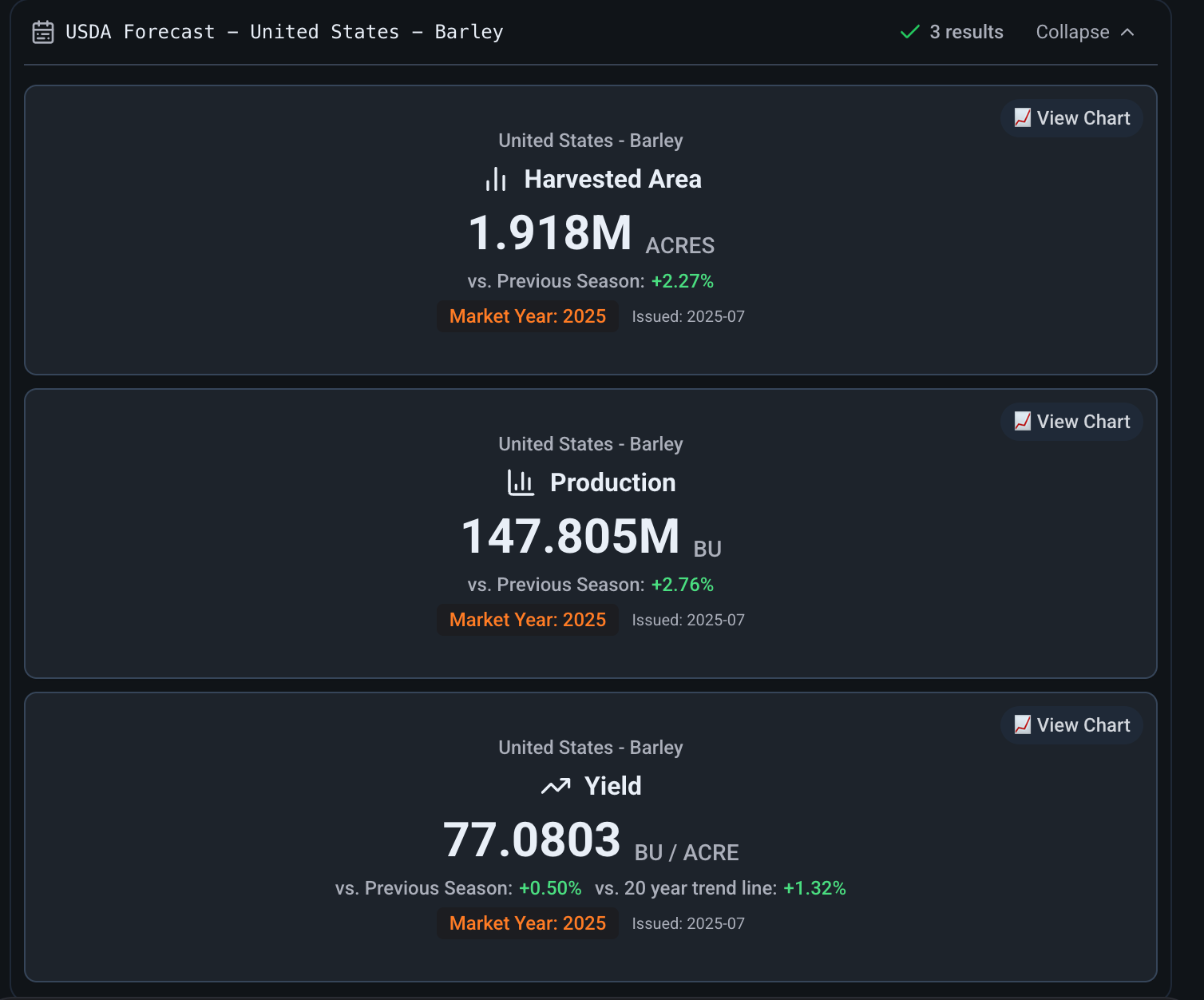Click the Market Year 2025 badge under Yield

pos(527,923)
